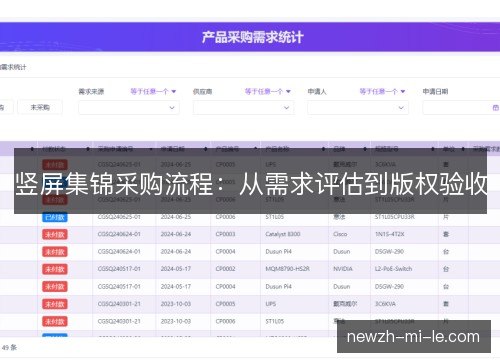Click the 1N1S-4T2X model cell
This screenshot has height=362, width=500.
(389, 234)
